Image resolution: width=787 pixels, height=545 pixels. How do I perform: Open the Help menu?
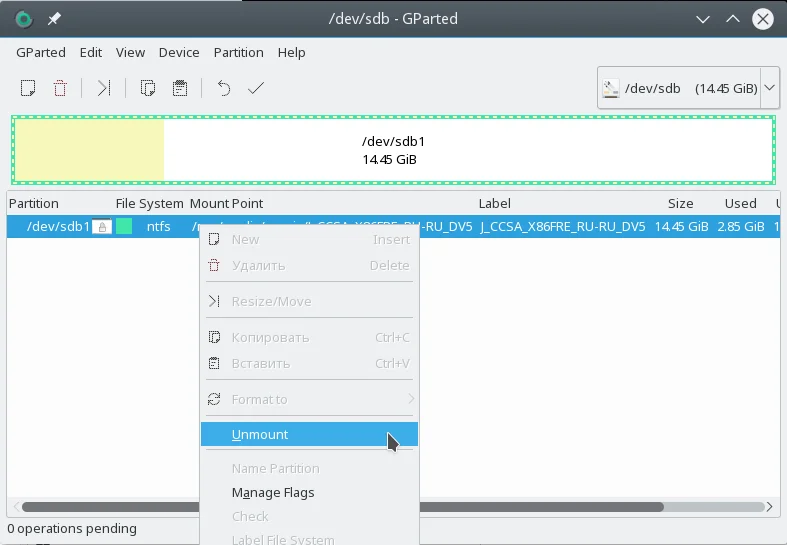(x=292, y=52)
